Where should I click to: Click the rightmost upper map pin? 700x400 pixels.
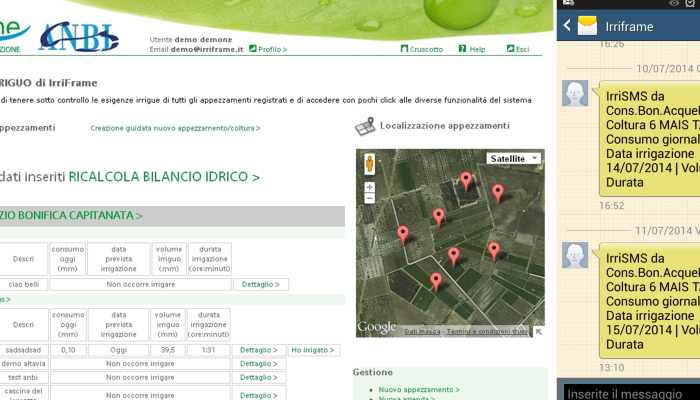click(498, 194)
